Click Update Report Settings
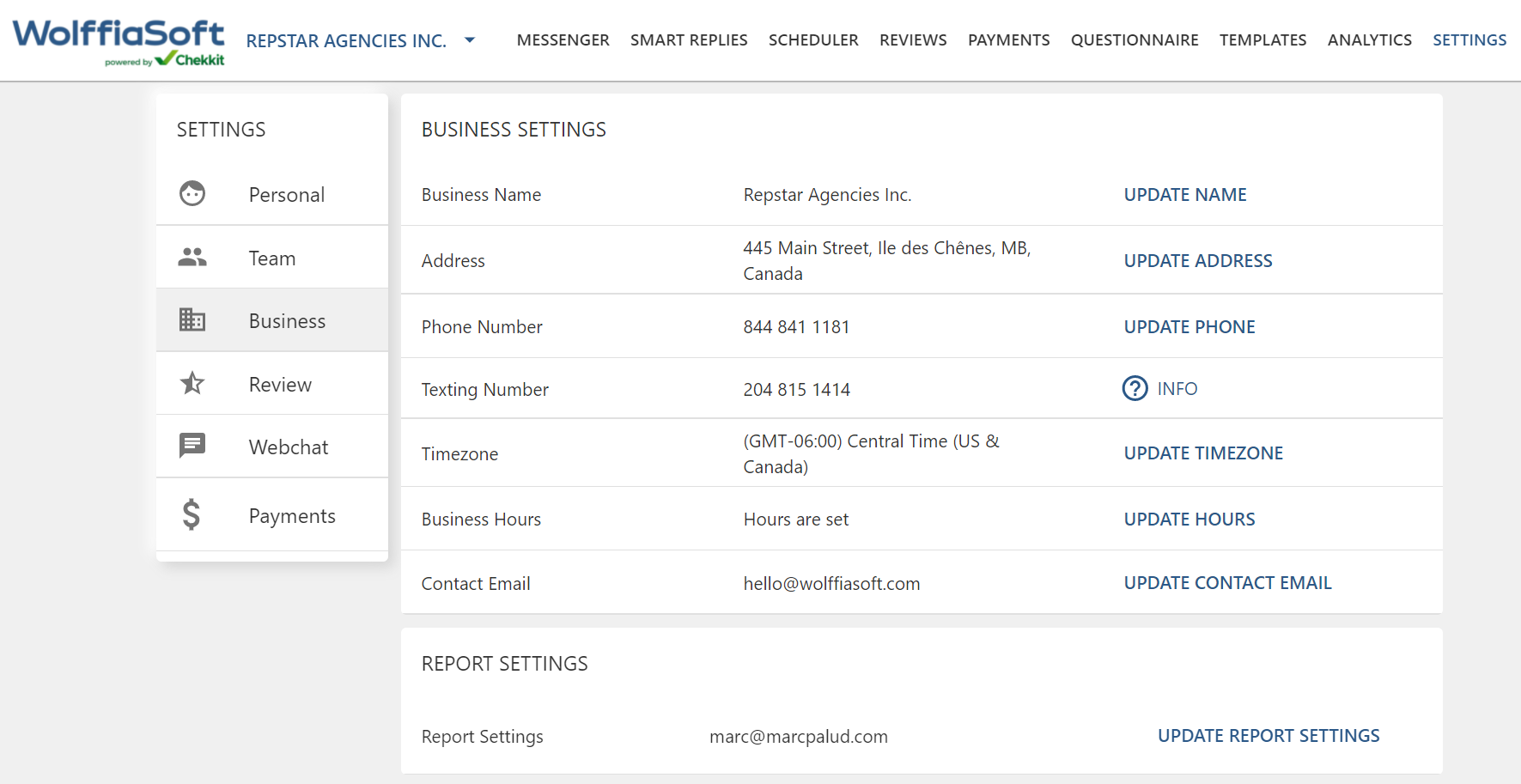1521x784 pixels. [x=1269, y=736]
